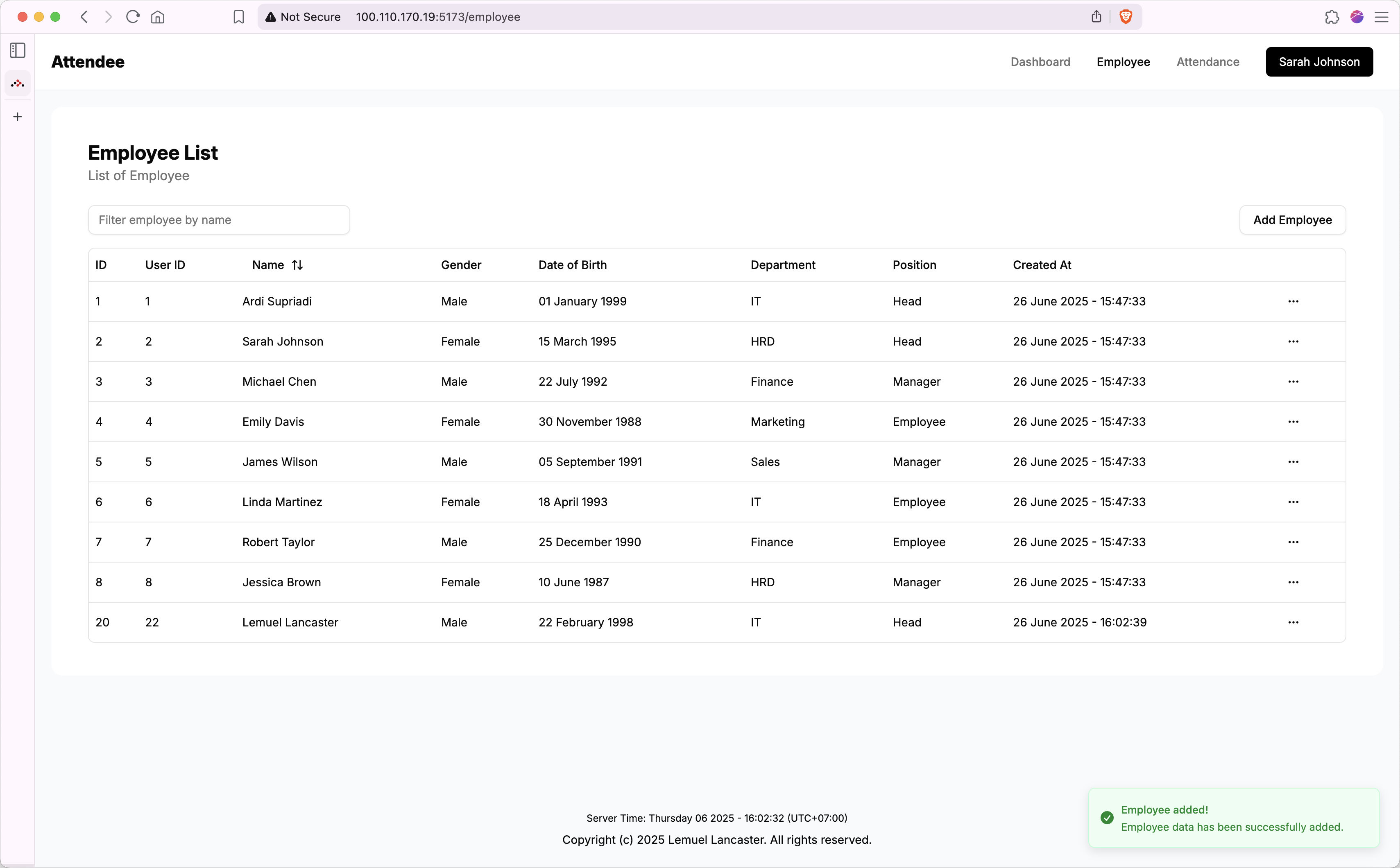The width and height of the screenshot is (1400, 868).
Task: Open the browser hamburger menu
Action: (x=1382, y=17)
